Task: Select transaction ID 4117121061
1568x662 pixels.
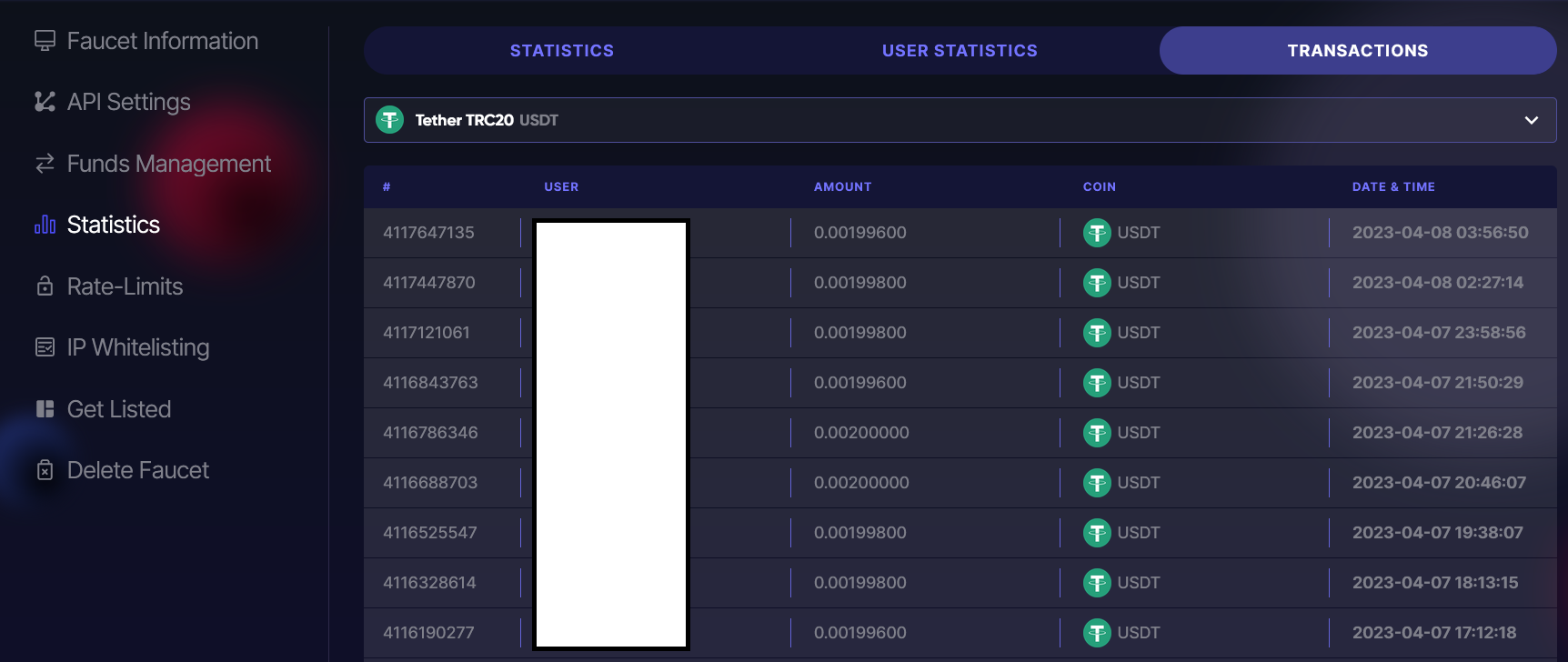Action: [x=427, y=333]
